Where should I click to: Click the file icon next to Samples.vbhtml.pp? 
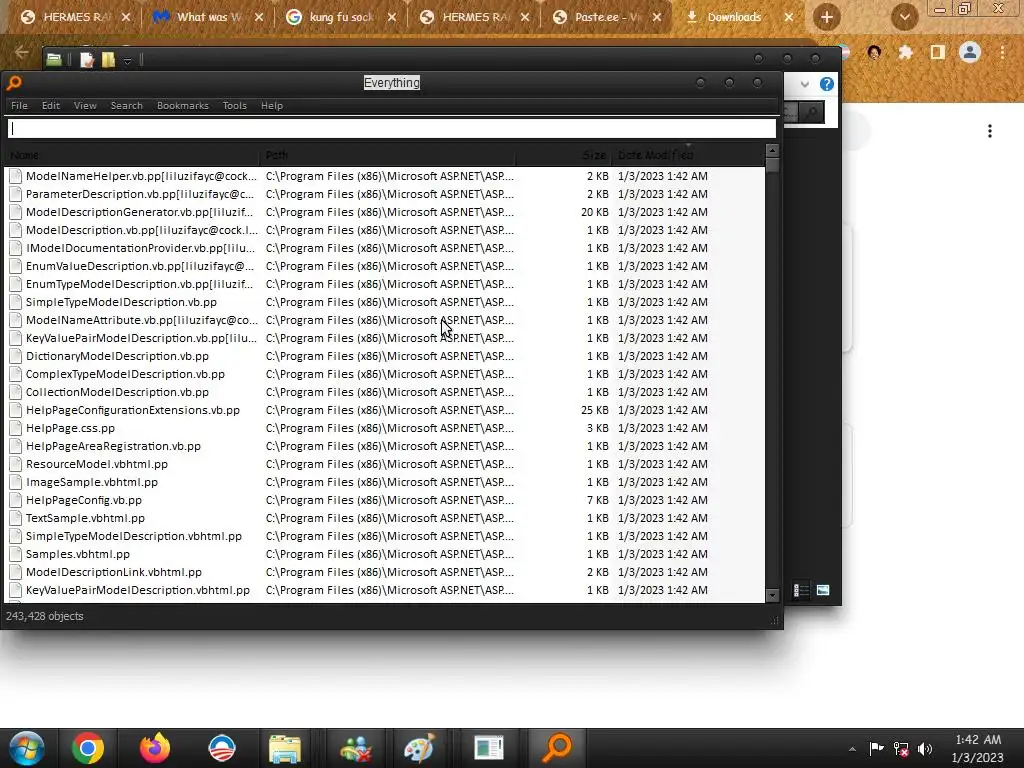(x=15, y=554)
